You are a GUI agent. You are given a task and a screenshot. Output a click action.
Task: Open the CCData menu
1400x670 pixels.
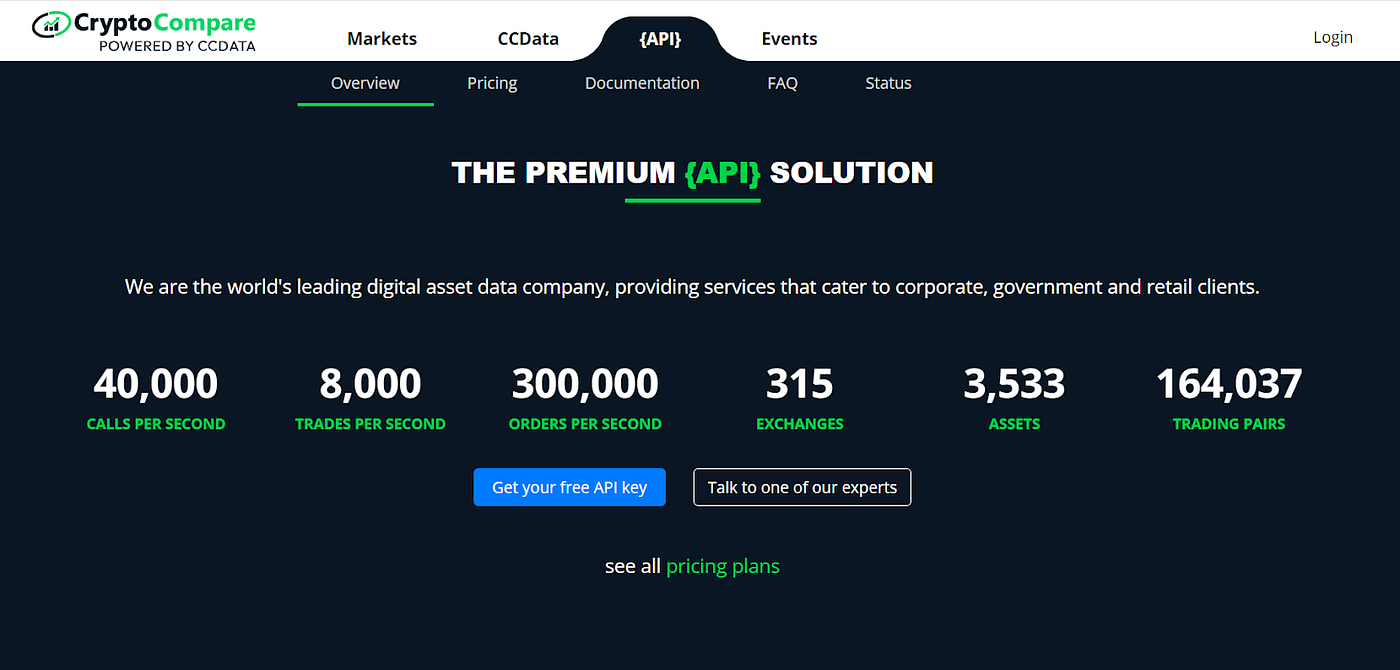528,38
